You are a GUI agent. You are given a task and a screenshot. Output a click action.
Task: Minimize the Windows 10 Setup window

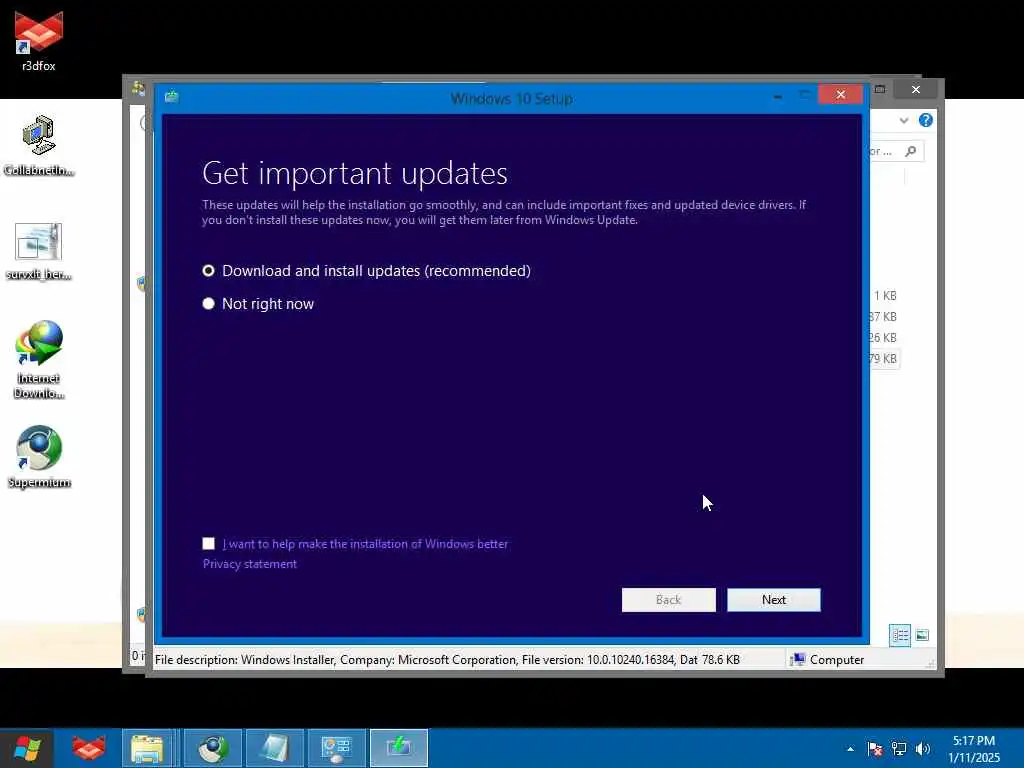tap(777, 96)
